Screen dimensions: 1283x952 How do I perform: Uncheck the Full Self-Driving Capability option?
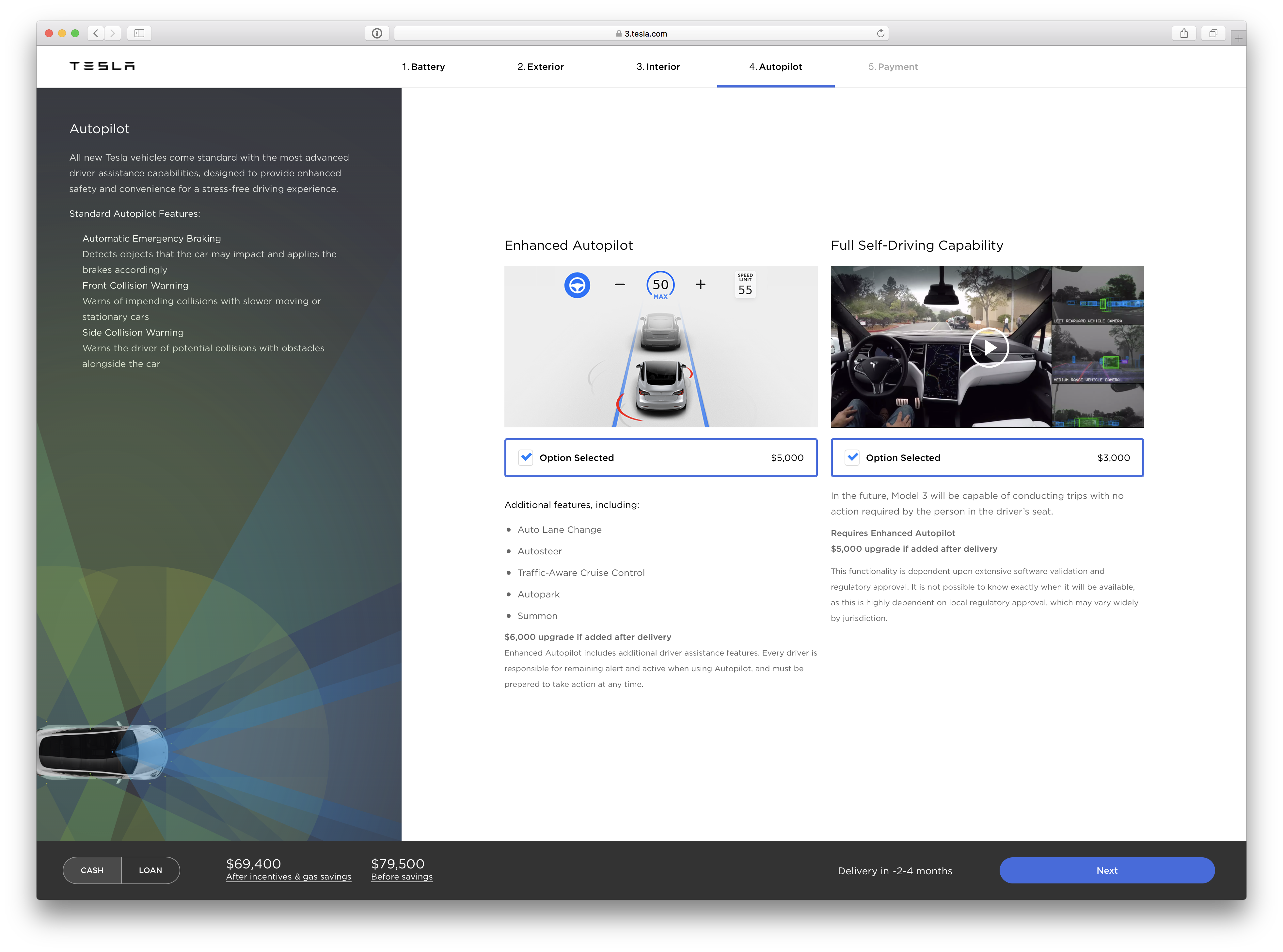tap(853, 458)
